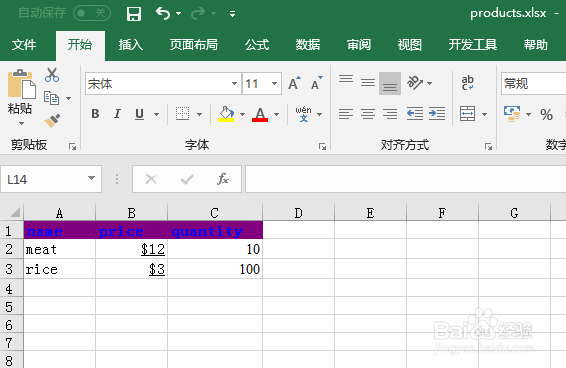Expand the Paste (粘贴) options arrow
Image resolution: width=566 pixels, height=368 pixels.
(21, 124)
